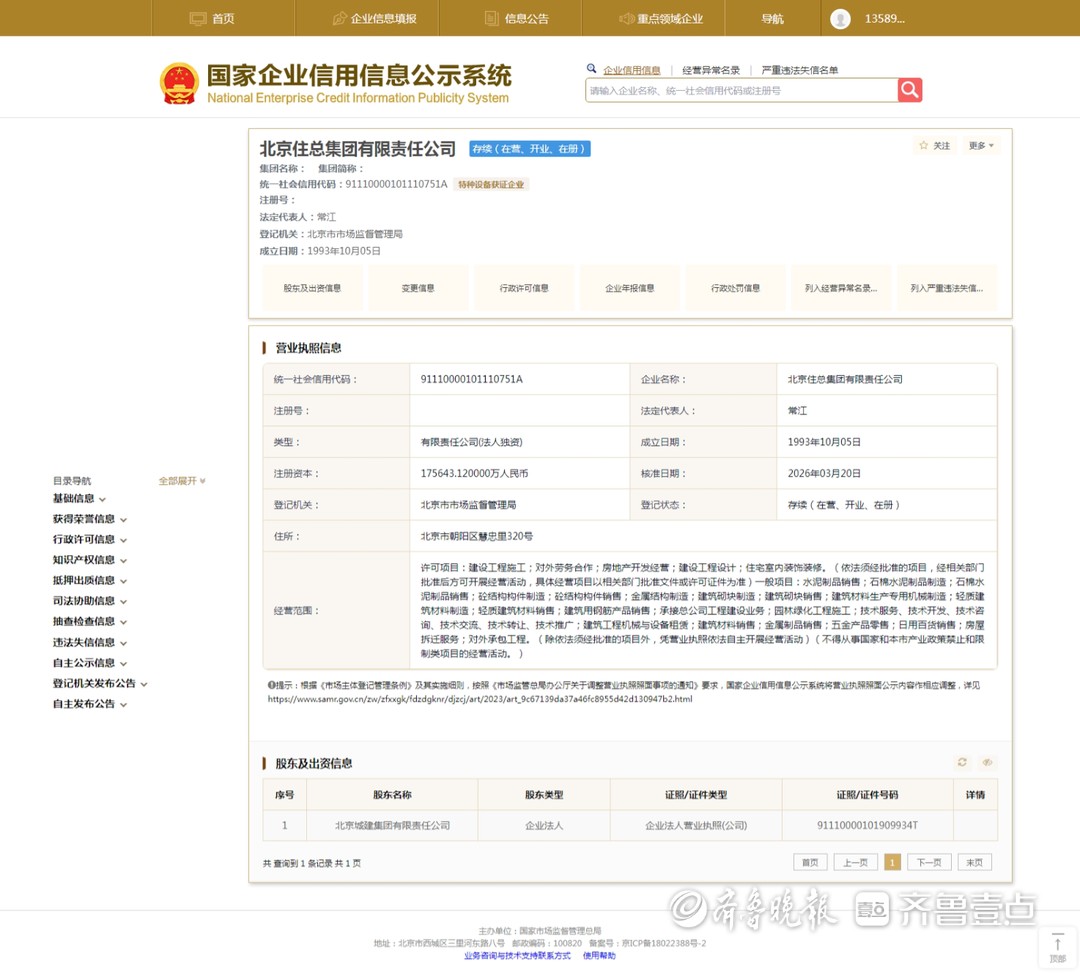
Task: Expand 行政许可信息 in sidebar navigation
Action: coord(90,539)
